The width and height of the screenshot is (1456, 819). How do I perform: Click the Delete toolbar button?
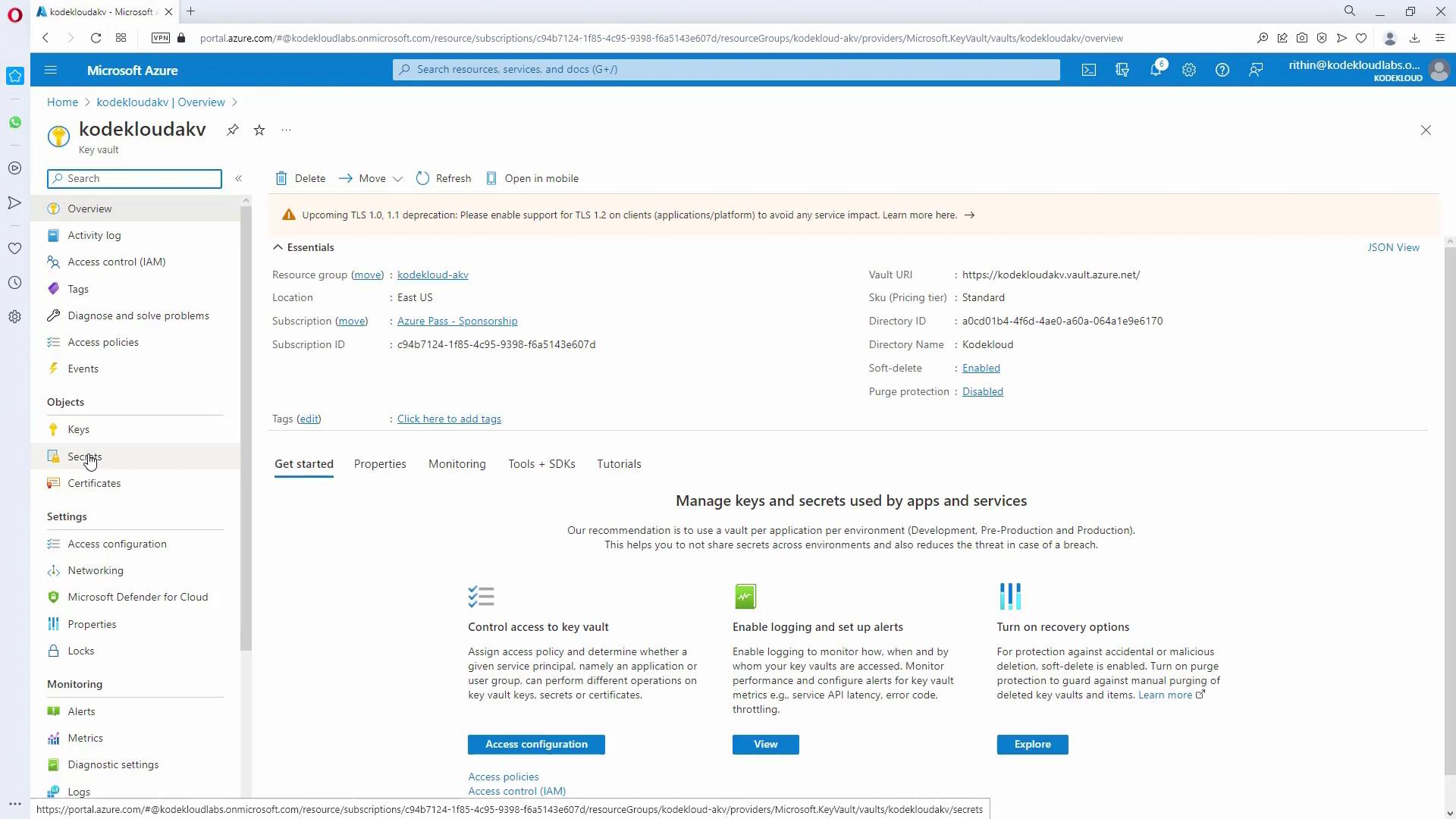click(x=300, y=178)
